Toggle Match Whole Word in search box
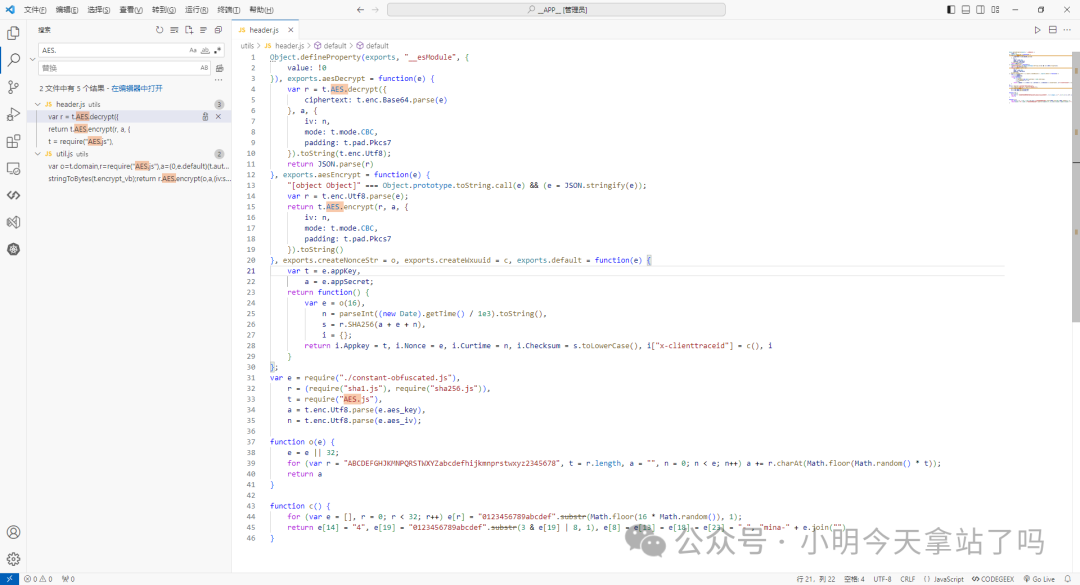This screenshot has height=585, width=1080. click(x=205, y=50)
